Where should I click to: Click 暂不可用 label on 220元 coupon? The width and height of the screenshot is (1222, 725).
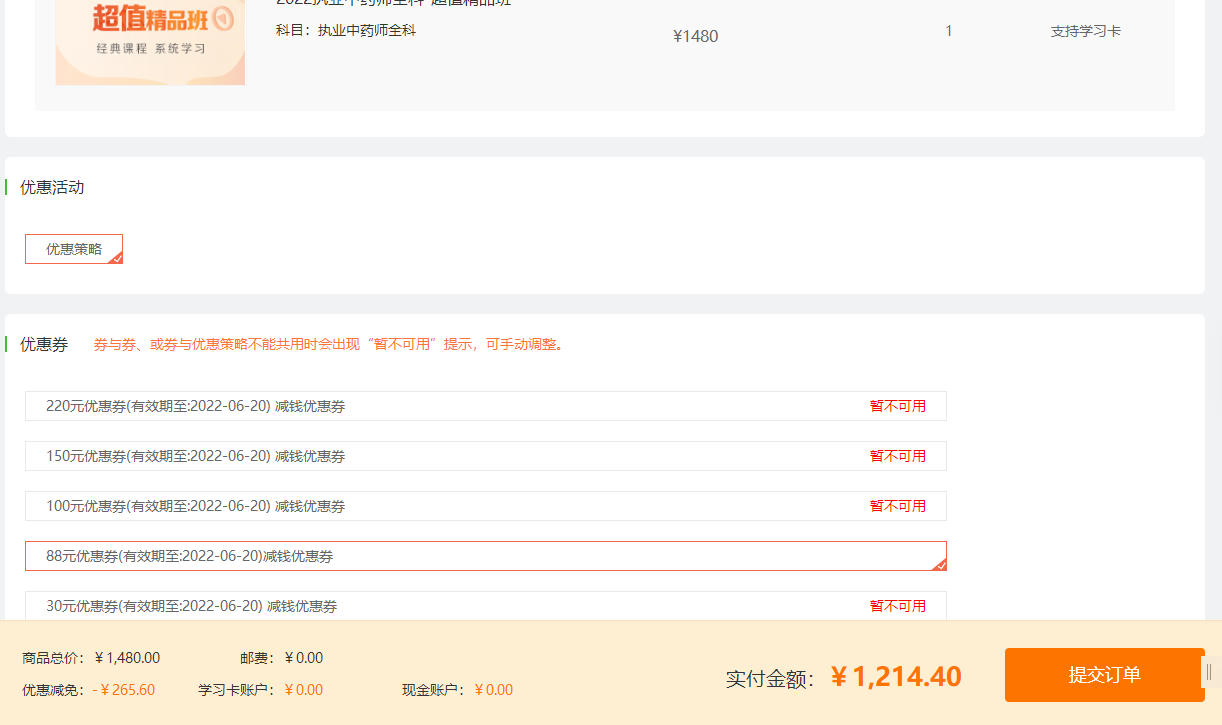897,406
